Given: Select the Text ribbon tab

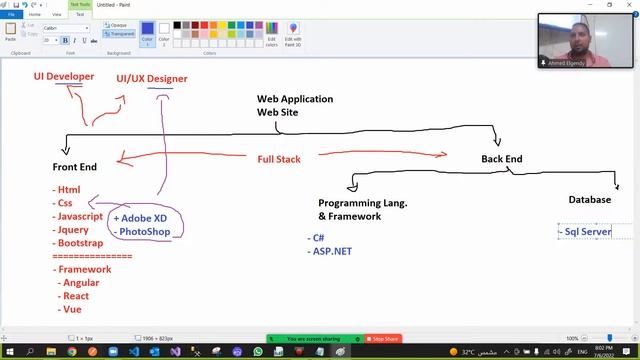Looking at the screenshot, I should pyautogui.click(x=80, y=14).
